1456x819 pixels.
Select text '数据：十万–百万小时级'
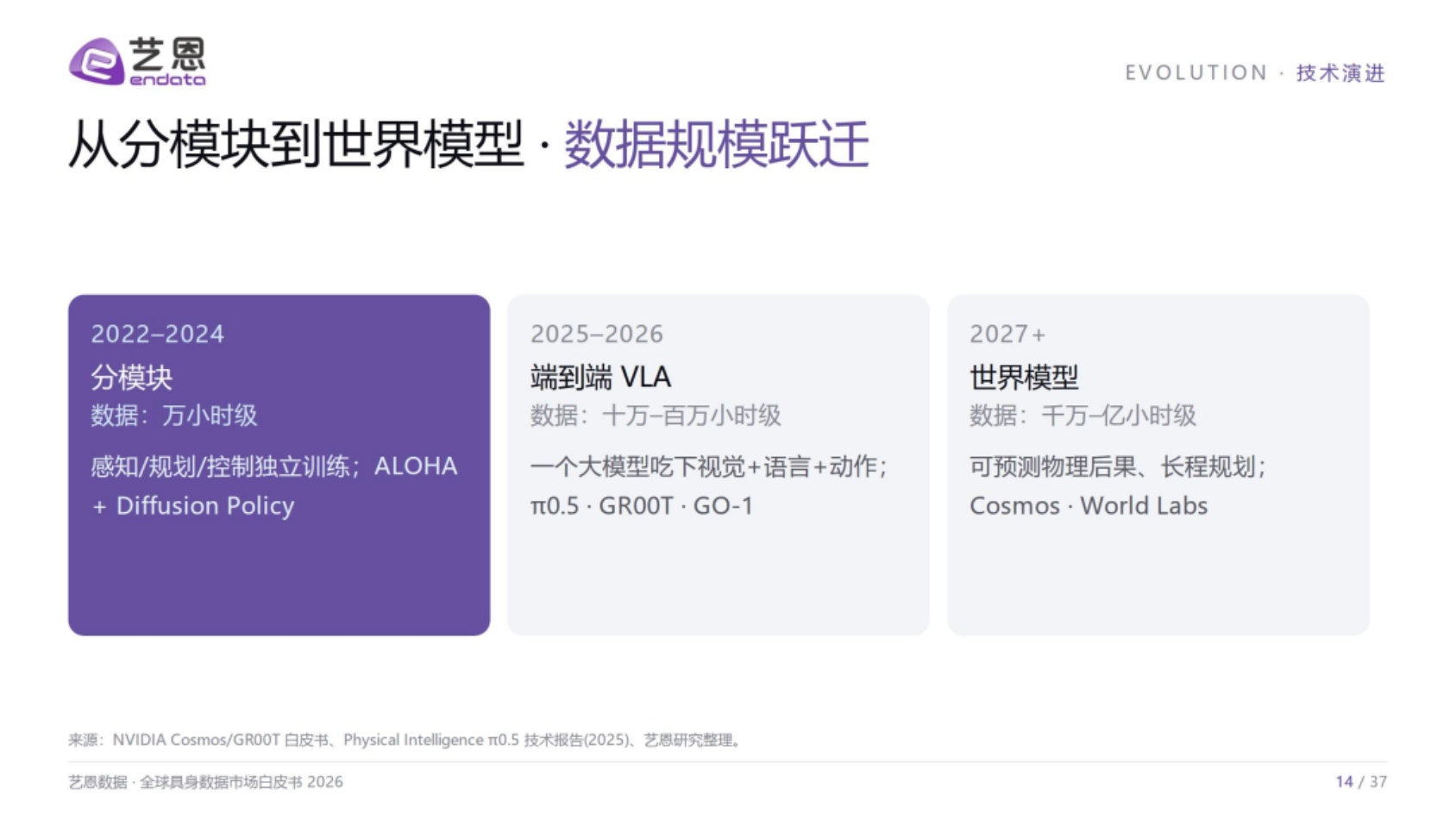pyautogui.click(x=656, y=416)
